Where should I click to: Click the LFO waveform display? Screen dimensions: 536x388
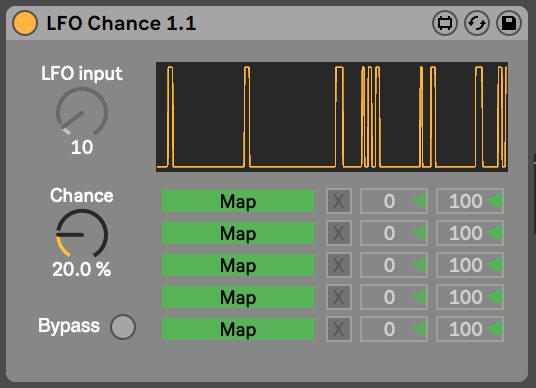(x=332, y=117)
